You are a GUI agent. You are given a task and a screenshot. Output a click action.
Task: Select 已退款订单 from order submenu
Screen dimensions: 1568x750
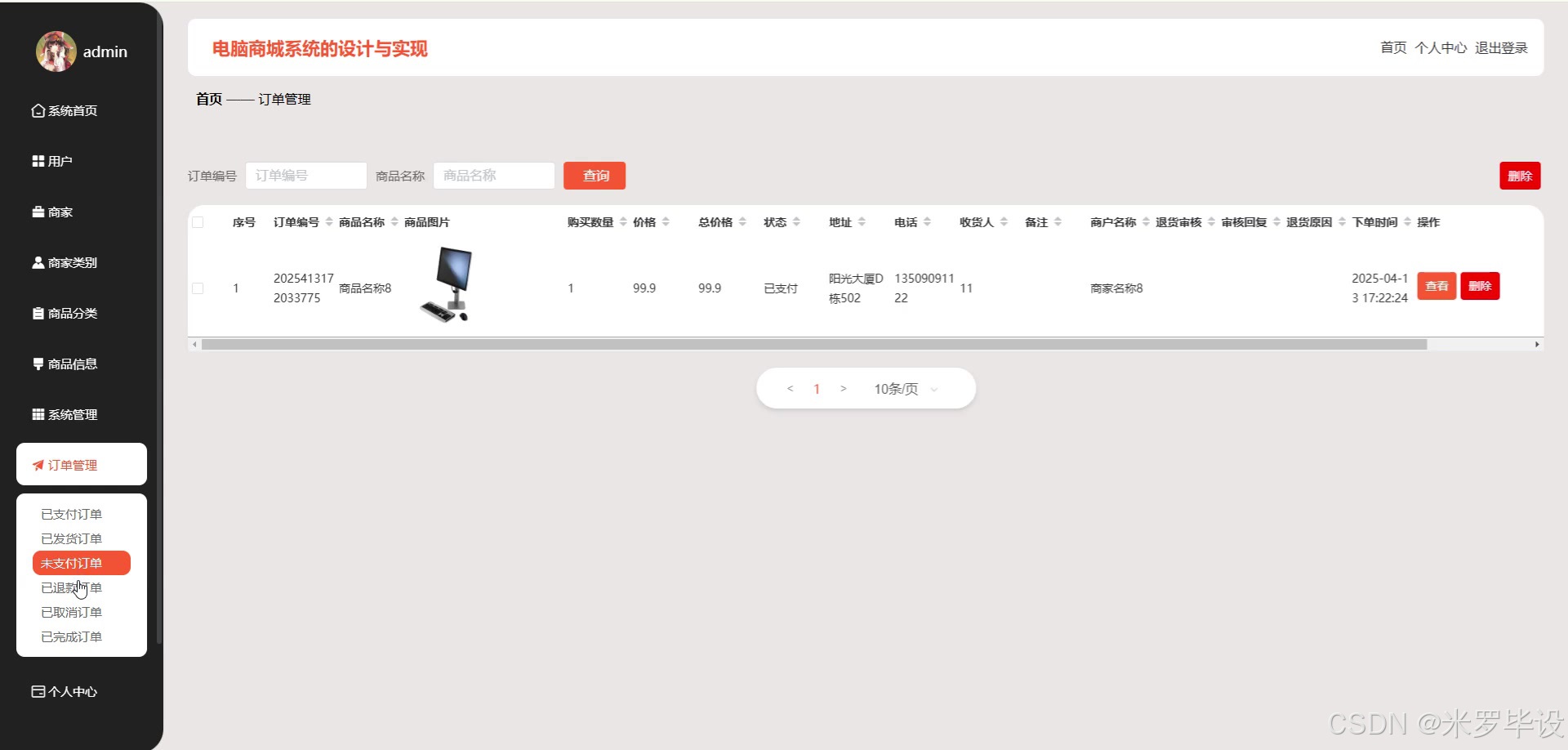click(70, 587)
